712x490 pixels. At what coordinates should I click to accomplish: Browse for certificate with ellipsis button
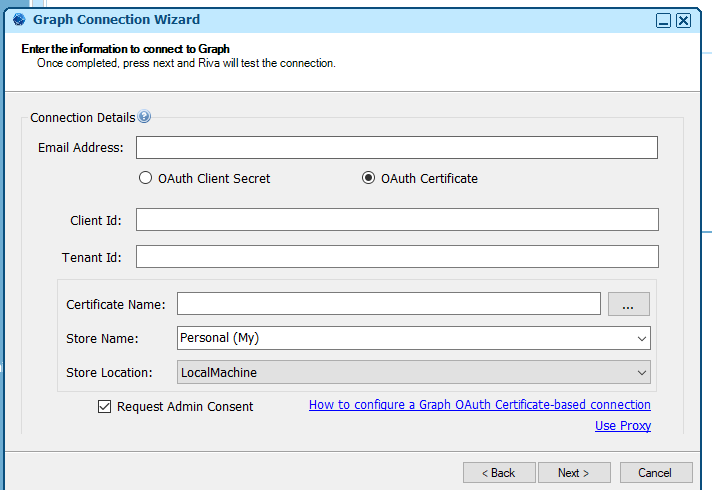(629, 304)
